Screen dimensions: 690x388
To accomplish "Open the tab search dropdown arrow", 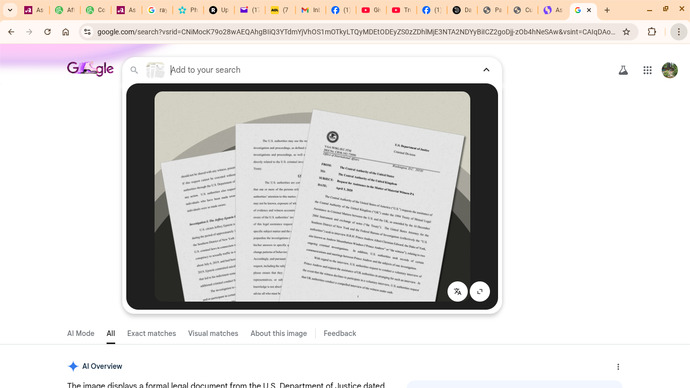I will click(10, 10).
